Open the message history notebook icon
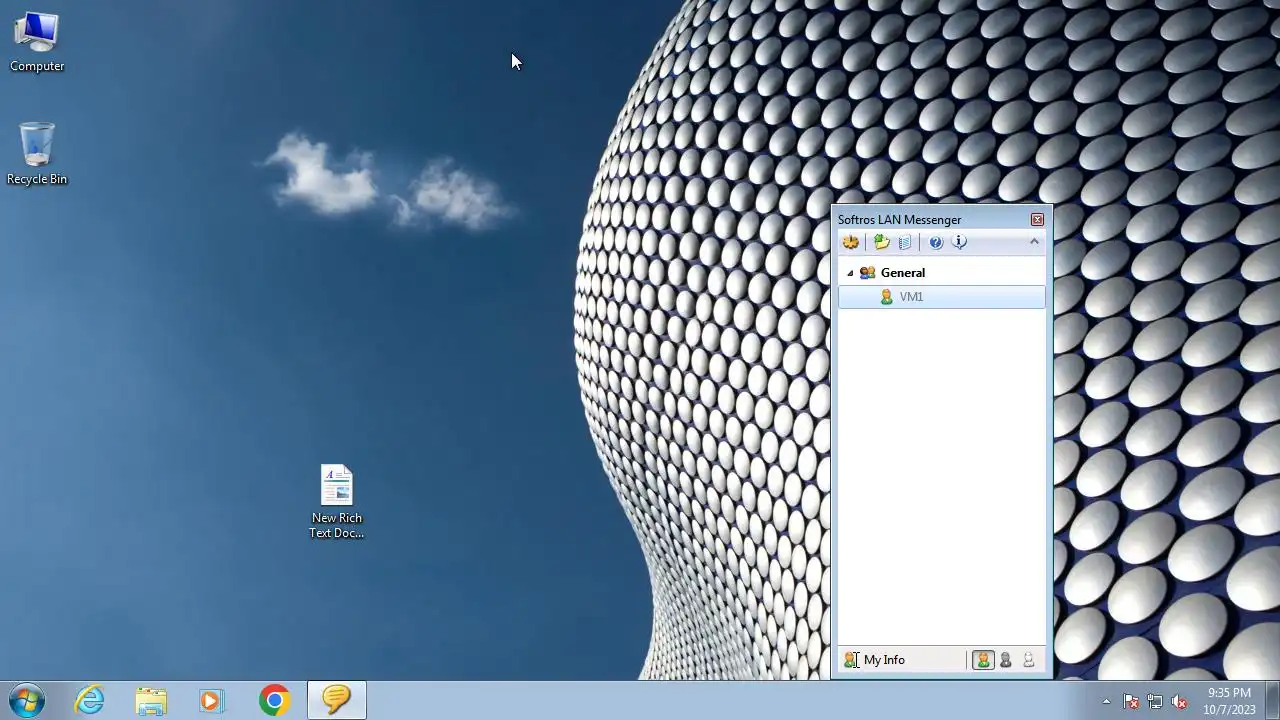The width and height of the screenshot is (1280, 720). tap(905, 242)
